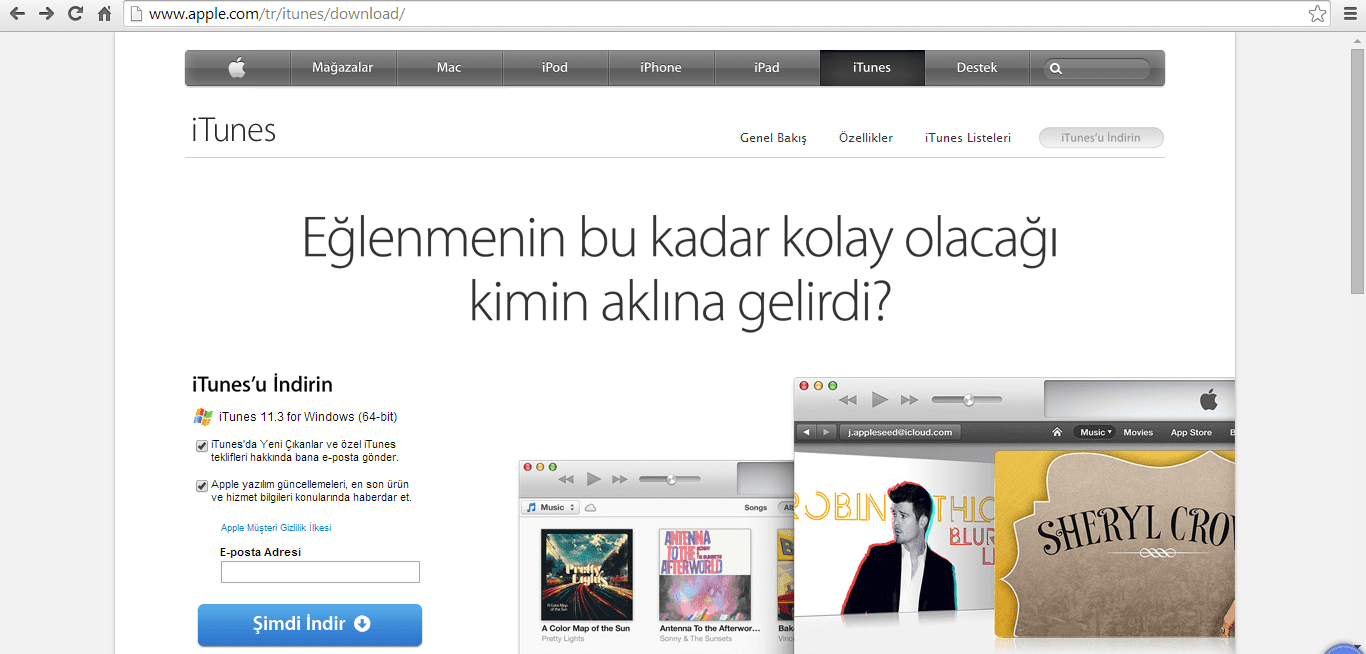Open the Destek support page

tap(977, 68)
